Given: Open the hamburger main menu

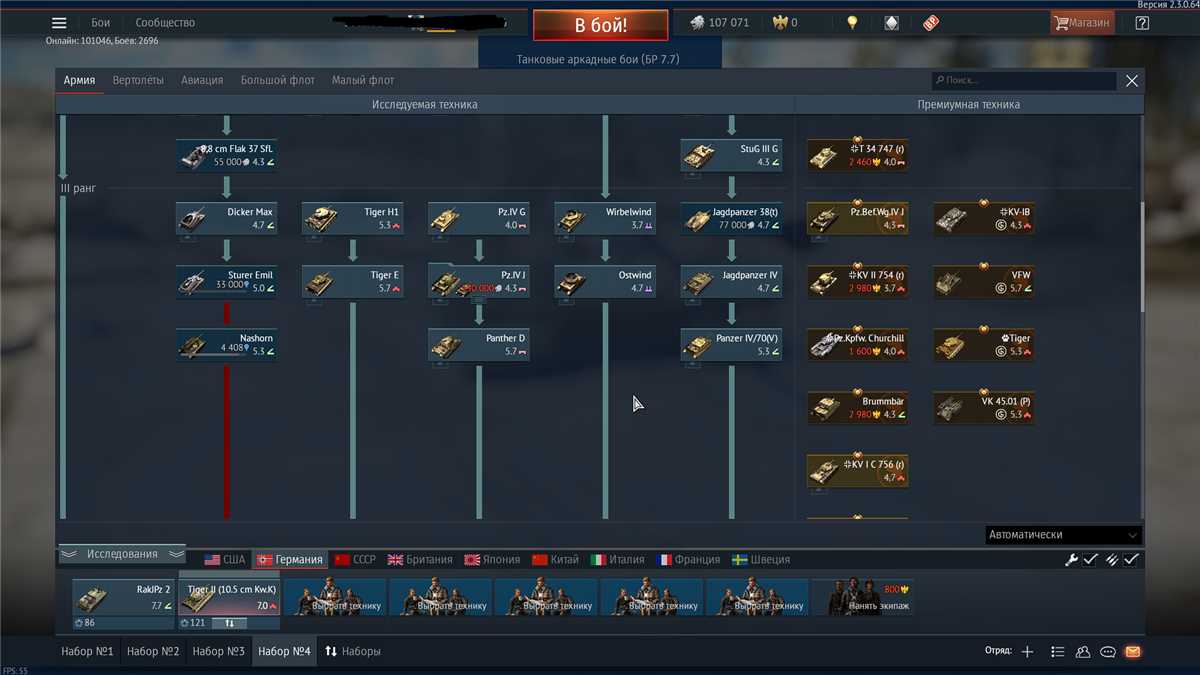Looking at the screenshot, I should [x=59, y=23].
